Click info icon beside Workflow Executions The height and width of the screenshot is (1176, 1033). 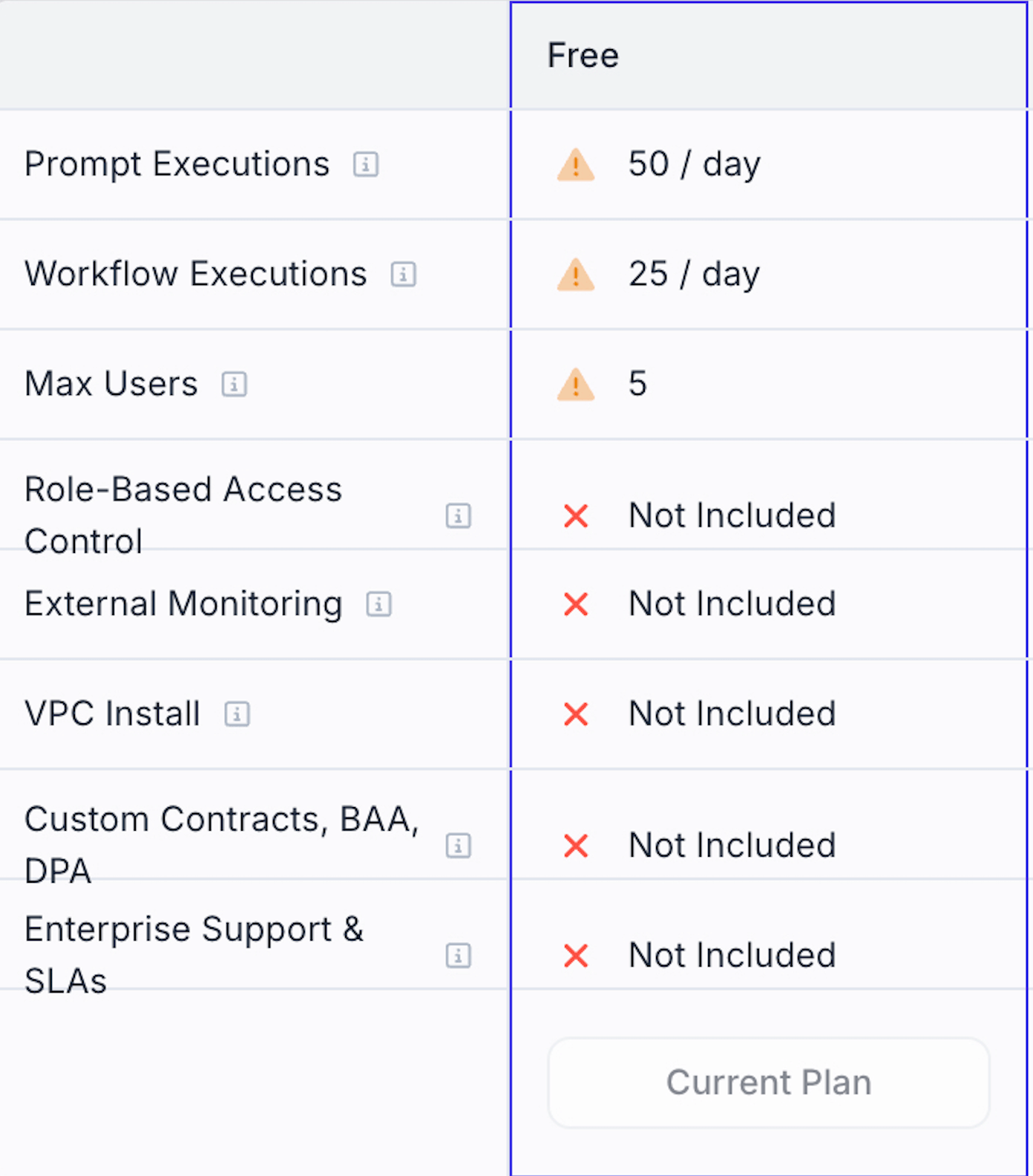[x=403, y=274]
